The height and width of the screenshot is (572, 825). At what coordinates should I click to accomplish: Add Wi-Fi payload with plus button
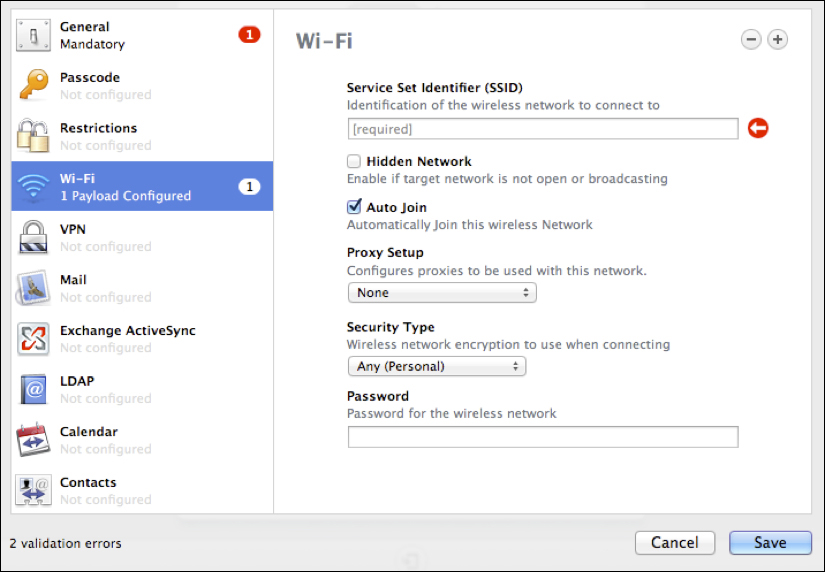coord(778,39)
